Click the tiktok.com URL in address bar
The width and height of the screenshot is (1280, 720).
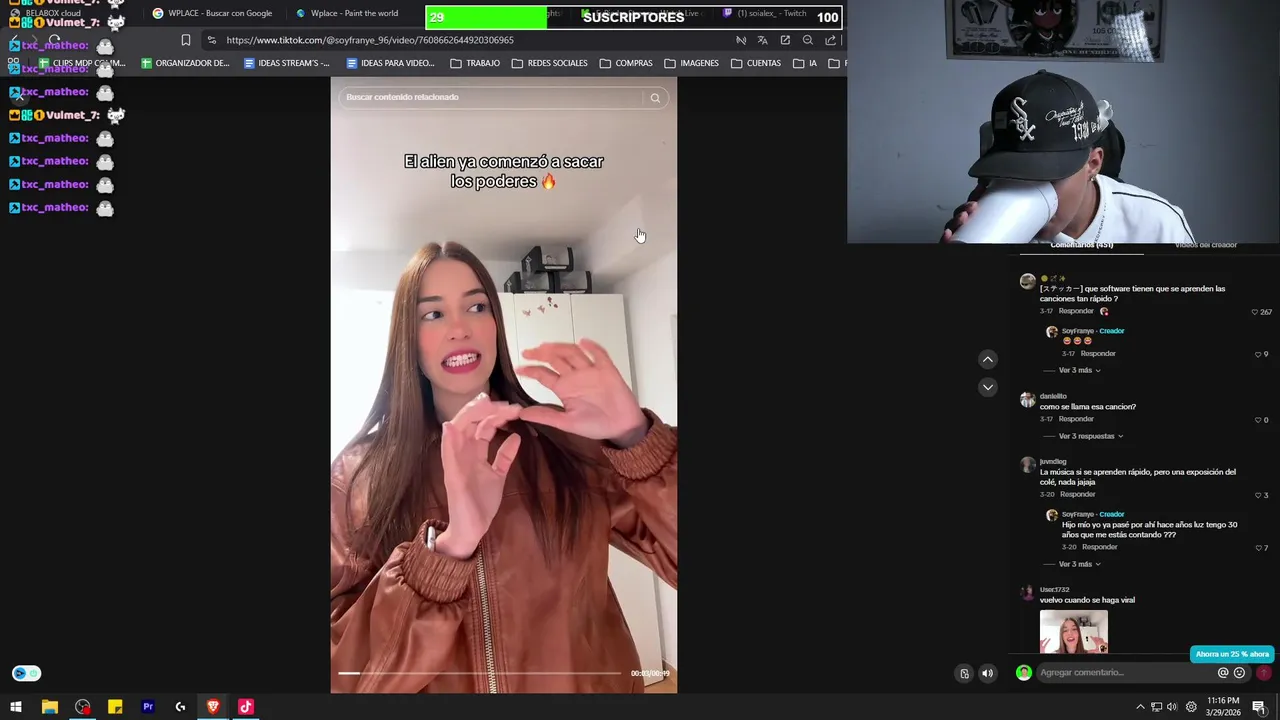pos(370,40)
